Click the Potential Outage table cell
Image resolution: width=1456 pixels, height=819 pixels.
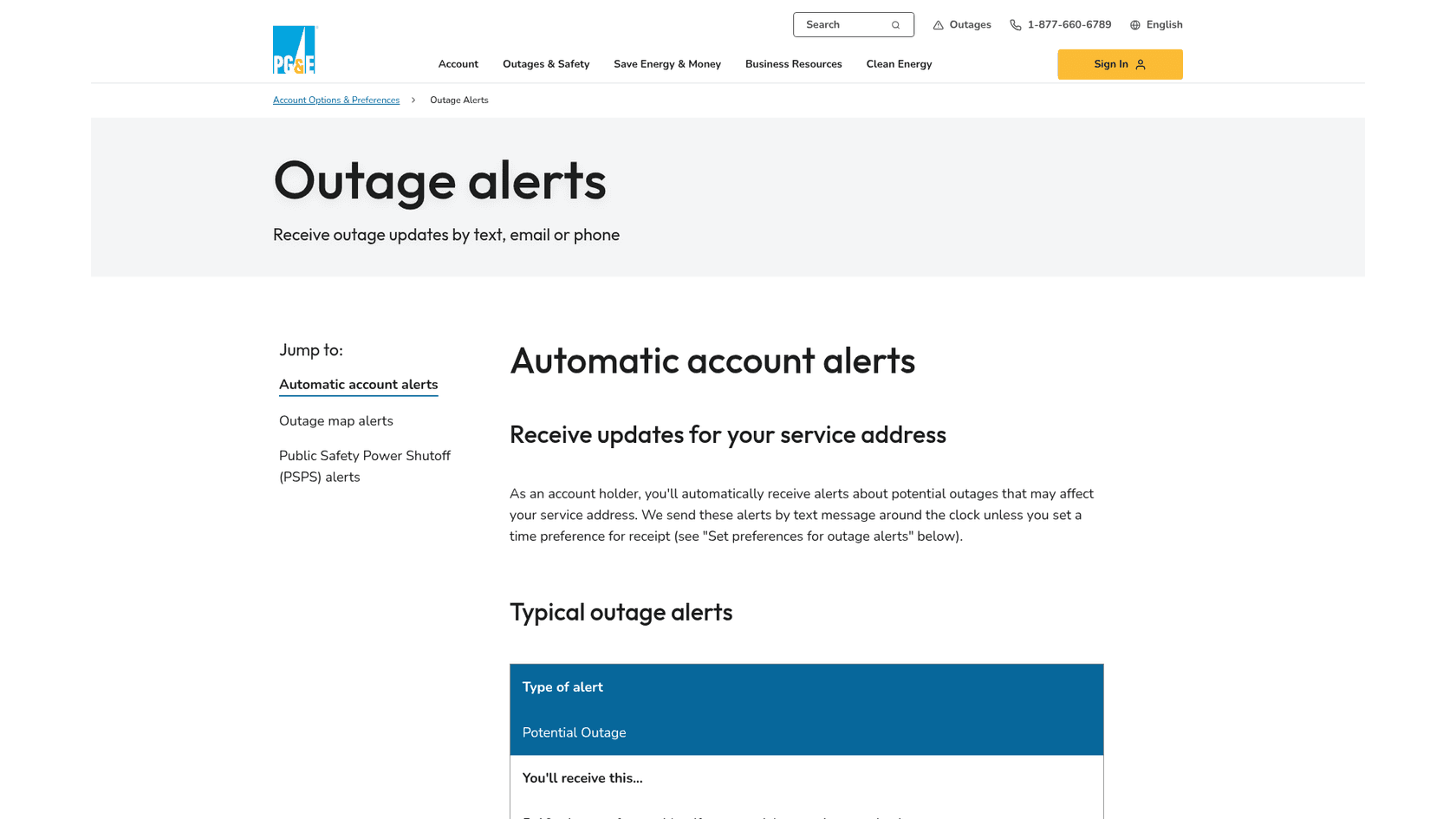[574, 732]
